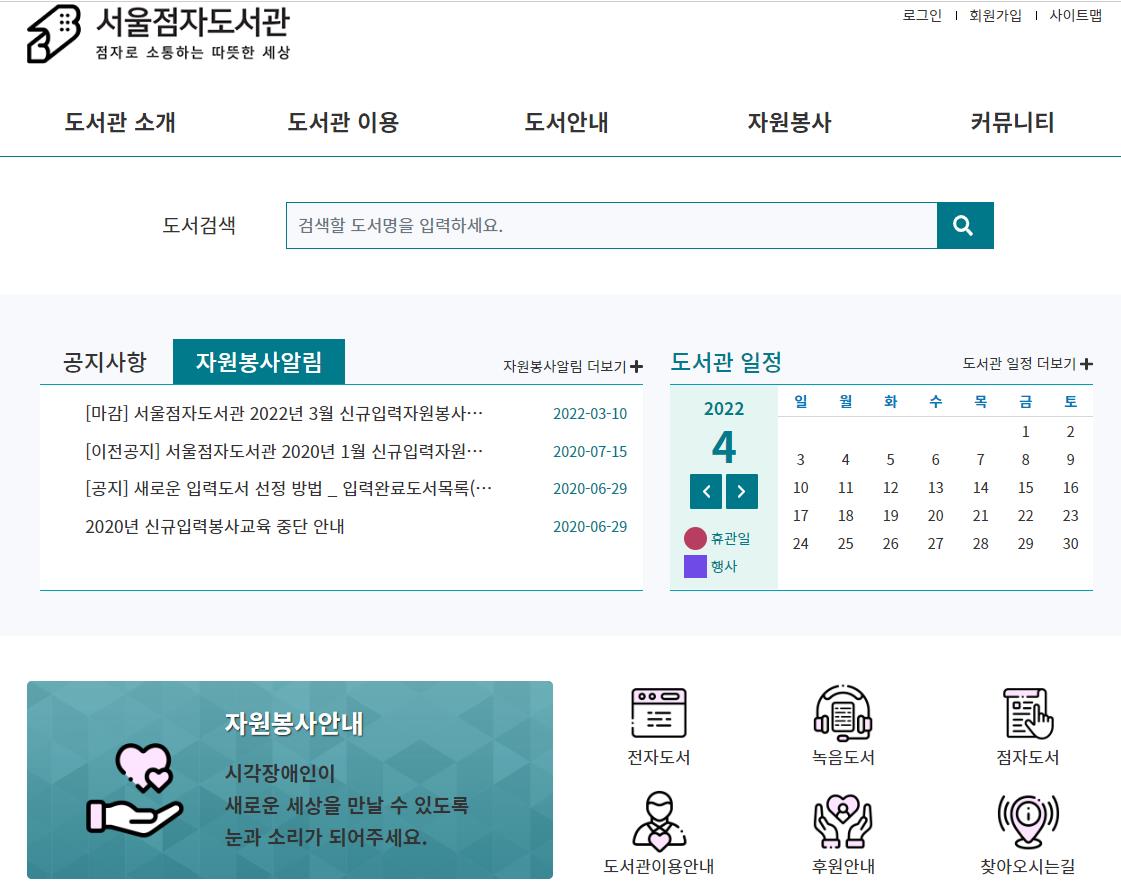Open the 도서관이용안내 icon

pos(658,833)
